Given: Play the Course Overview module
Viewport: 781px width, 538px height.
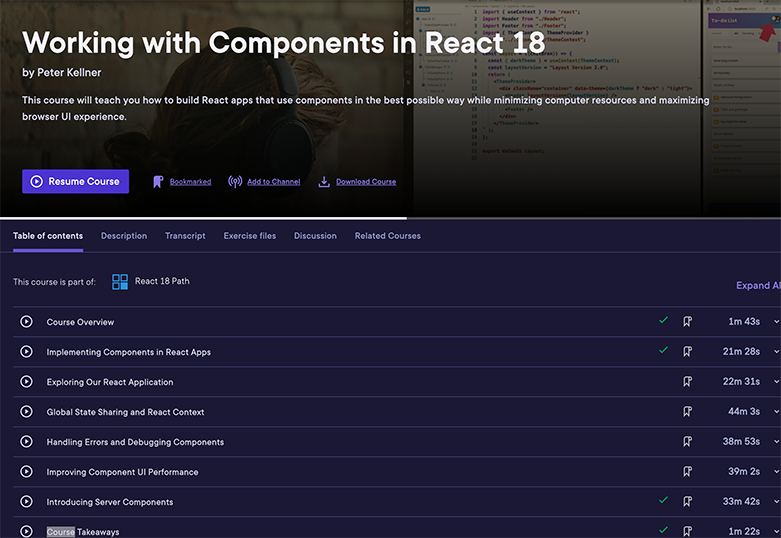Looking at the screenshot, I should point(26,322).
